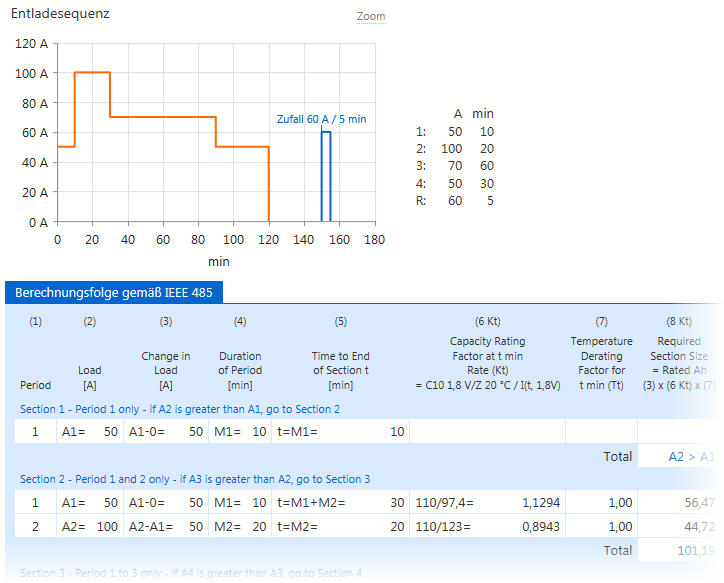This screenshot has width=724, height=583.
Task: Click Section 1 - Period 1 only heading
Action: click(x=180, y=409)
